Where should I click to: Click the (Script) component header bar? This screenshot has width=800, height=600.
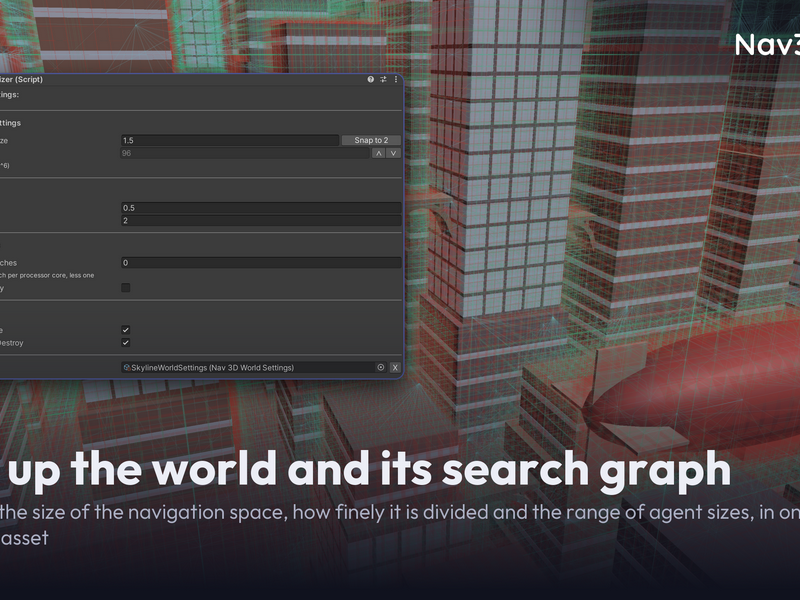tap(201, 79)
